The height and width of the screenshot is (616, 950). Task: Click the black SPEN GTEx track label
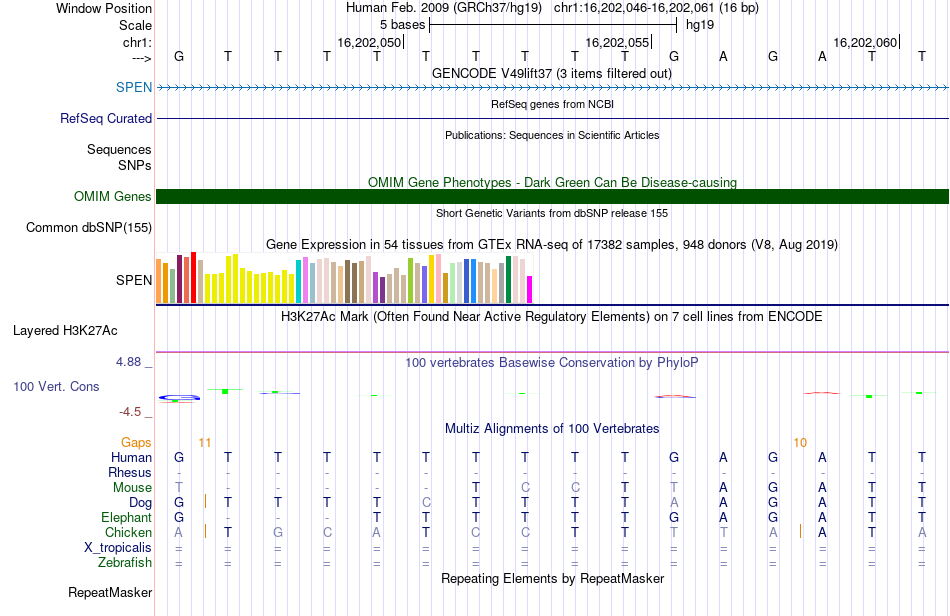pyautogui.click(x=134, y=280)
